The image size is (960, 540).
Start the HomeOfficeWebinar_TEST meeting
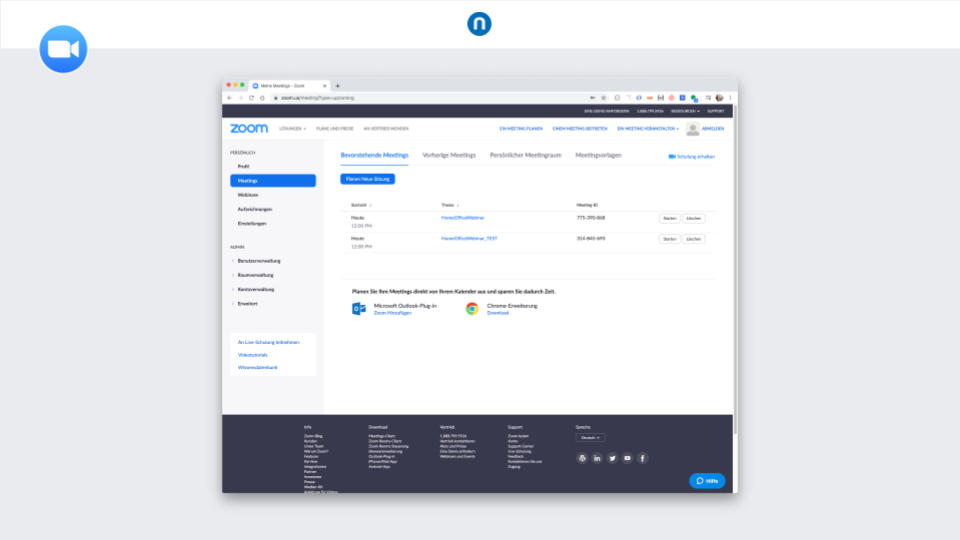coord(669,239)
